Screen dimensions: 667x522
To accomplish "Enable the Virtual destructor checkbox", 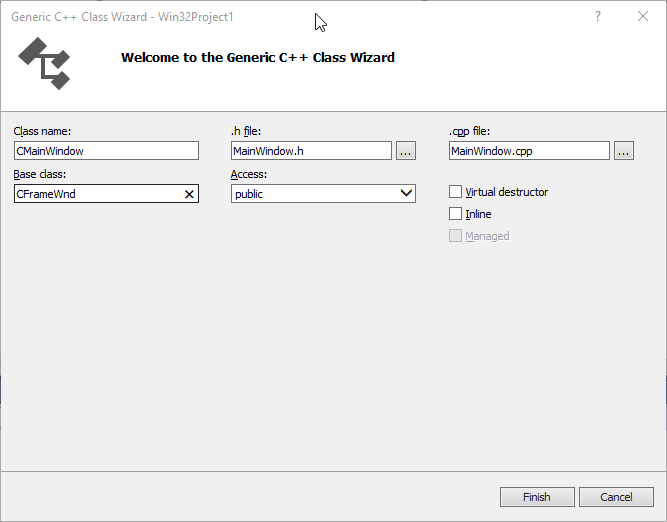I will [455, 191].
